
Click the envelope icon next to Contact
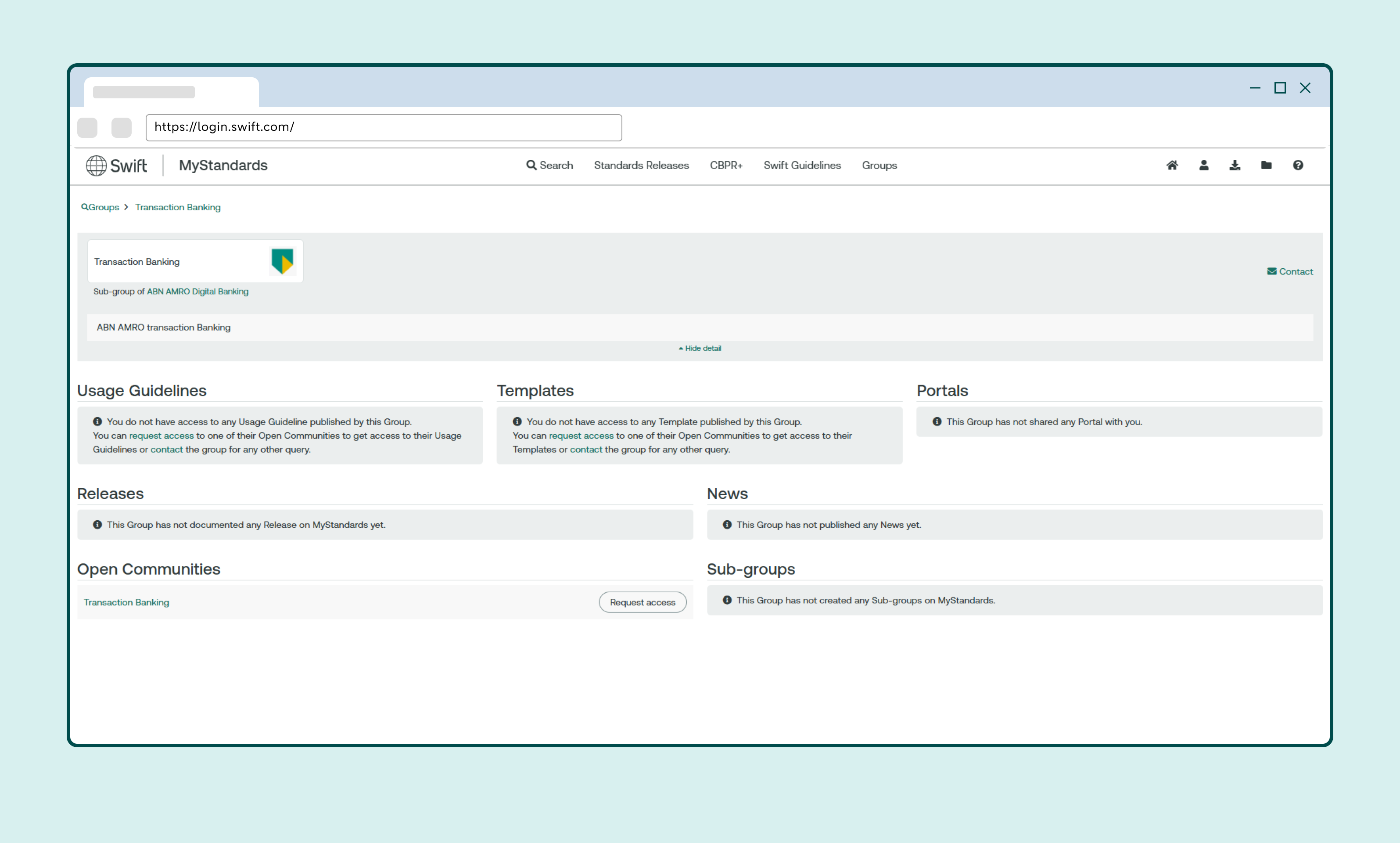(1272, 271)
